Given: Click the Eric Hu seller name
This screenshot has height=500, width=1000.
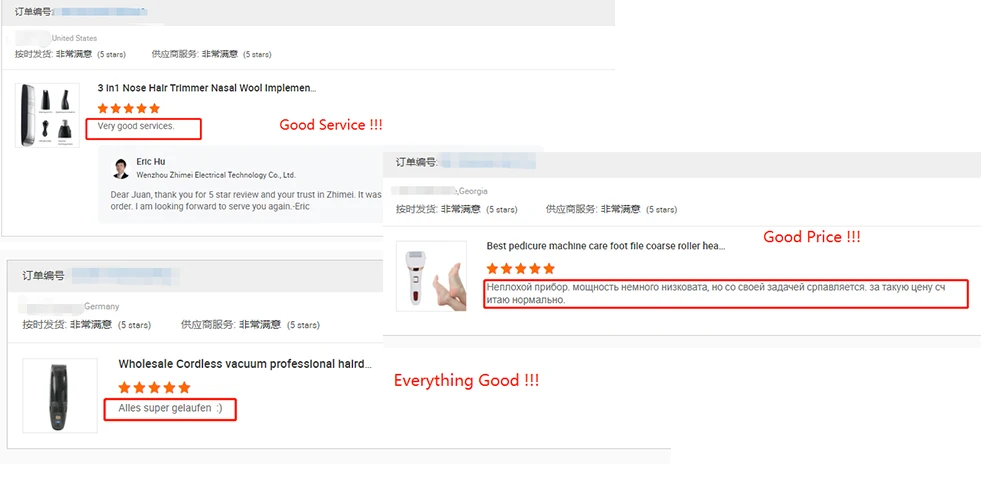Looking at the screenshot, I should tap(151, 162).
